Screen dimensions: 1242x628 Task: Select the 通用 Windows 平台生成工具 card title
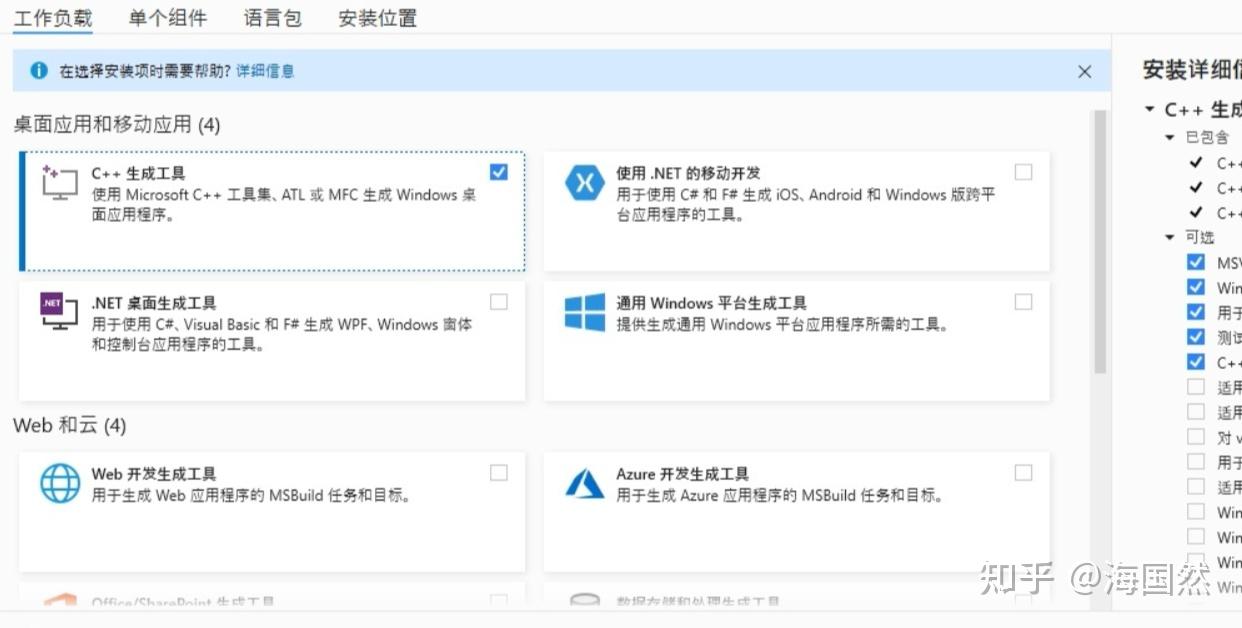click(x=711, y=303)
